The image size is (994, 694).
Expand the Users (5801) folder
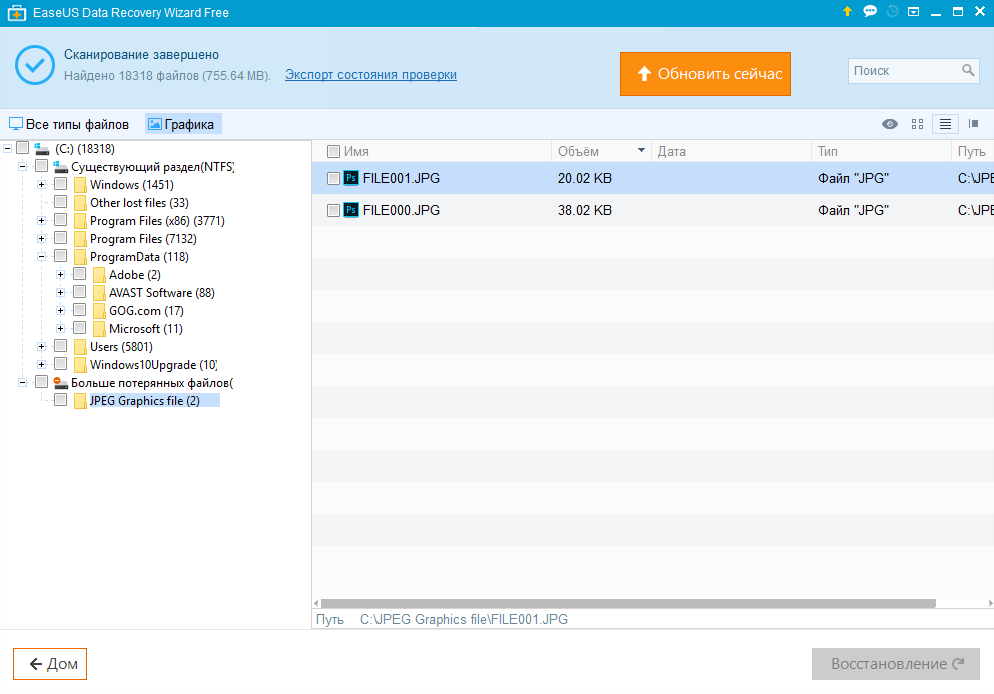click(x=42, y=347)
